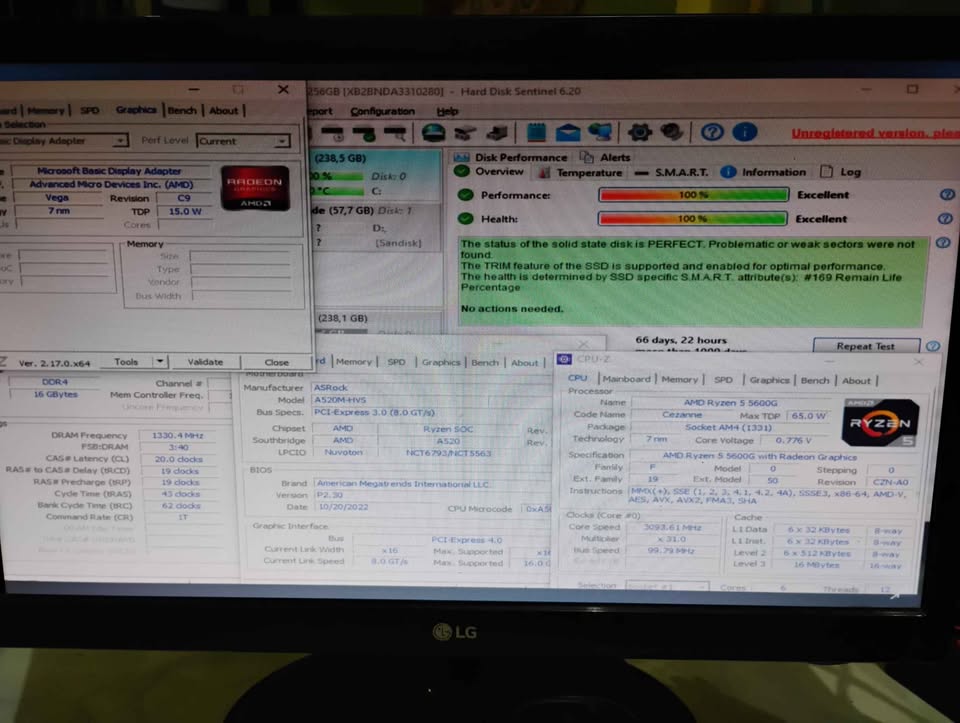Open settings via the first gear icon in toolbar
960x723 pixels.
639,132
